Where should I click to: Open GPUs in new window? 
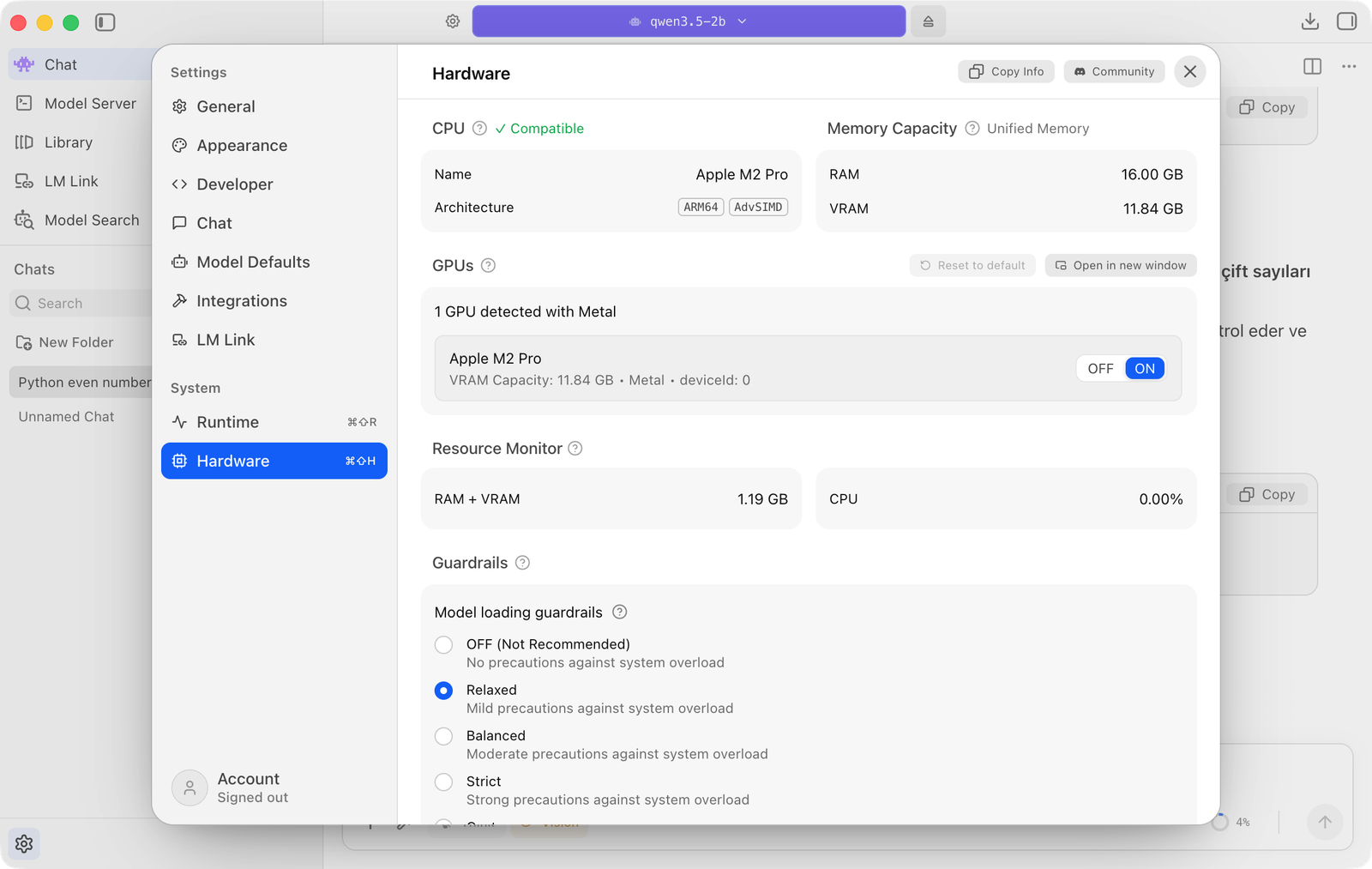click(1121, 266)
